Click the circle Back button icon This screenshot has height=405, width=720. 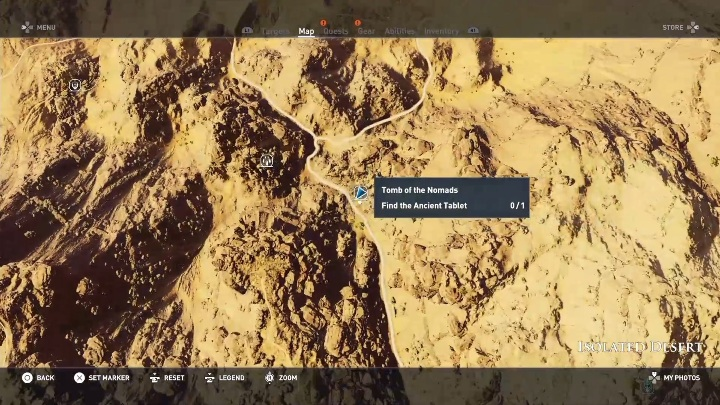pyautogui.click(x=27, y=377)
